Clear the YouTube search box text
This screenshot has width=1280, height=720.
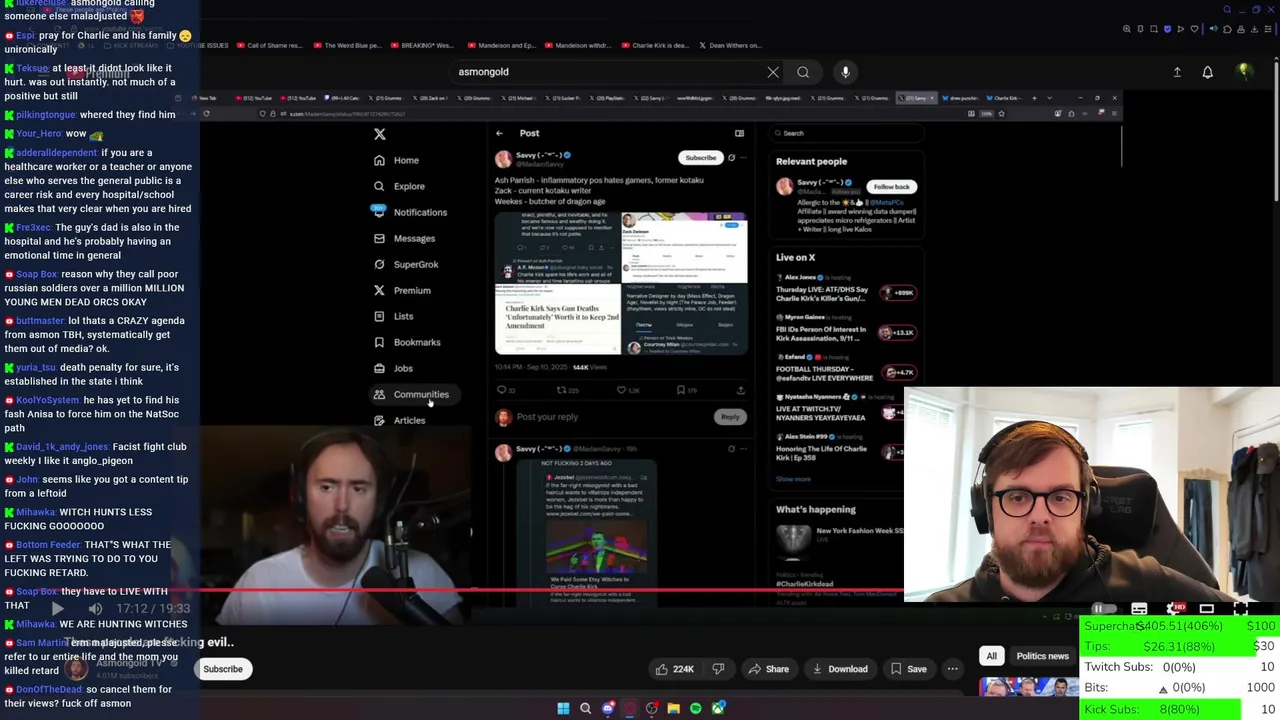pyautogui.click(x=773, y=72)
